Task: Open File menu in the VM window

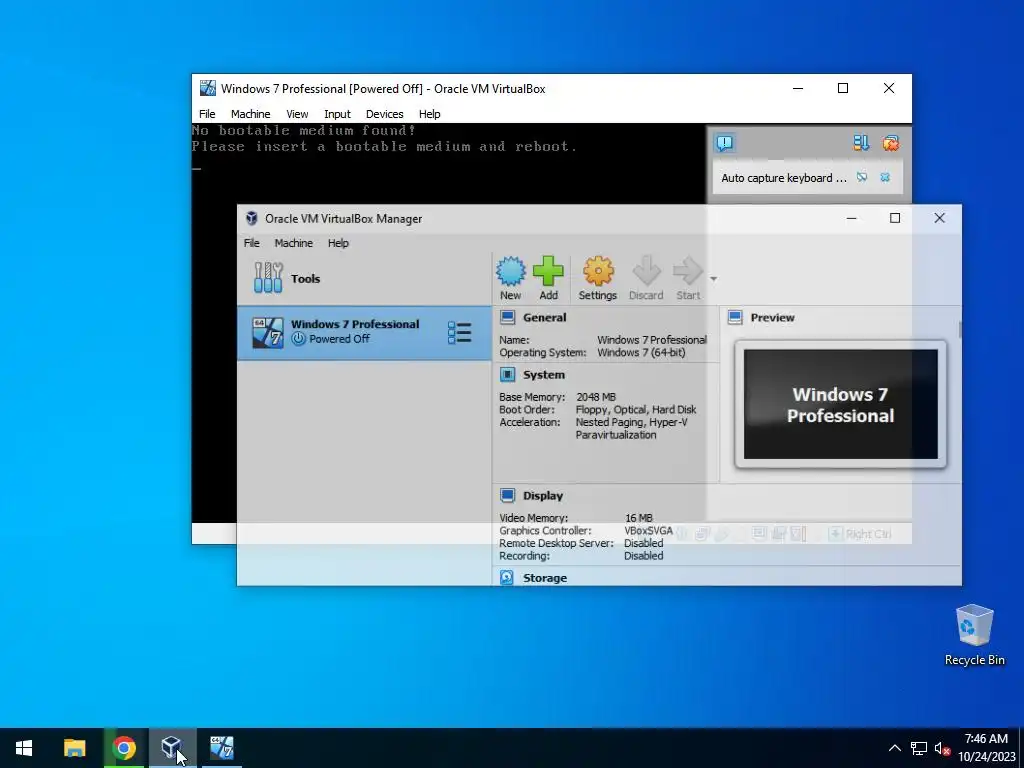Action: pyautogui.click(x=207, y=114)
